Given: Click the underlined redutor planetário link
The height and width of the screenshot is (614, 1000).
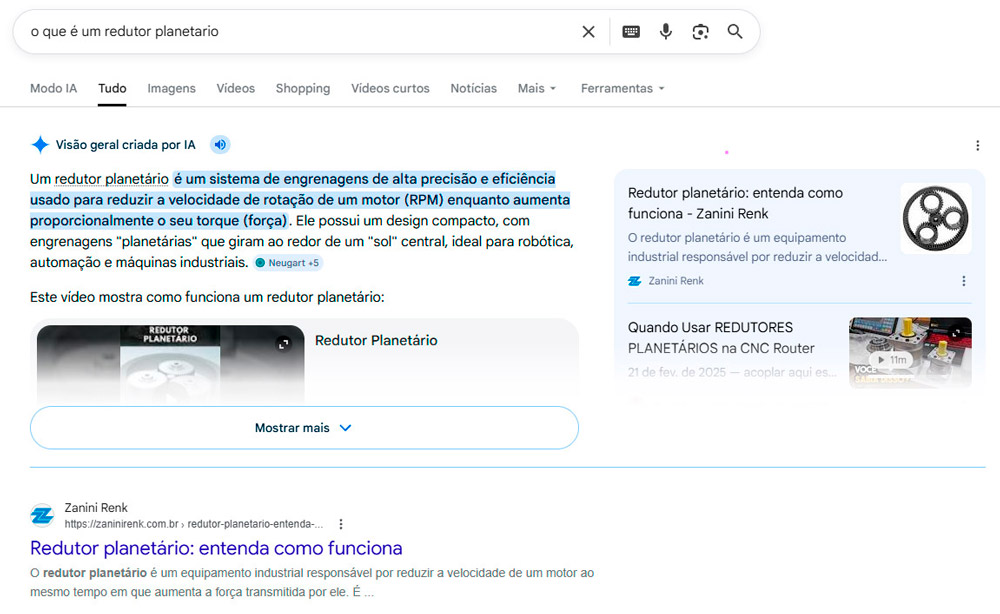Looking at the screenshot, I should coord(112,179).
